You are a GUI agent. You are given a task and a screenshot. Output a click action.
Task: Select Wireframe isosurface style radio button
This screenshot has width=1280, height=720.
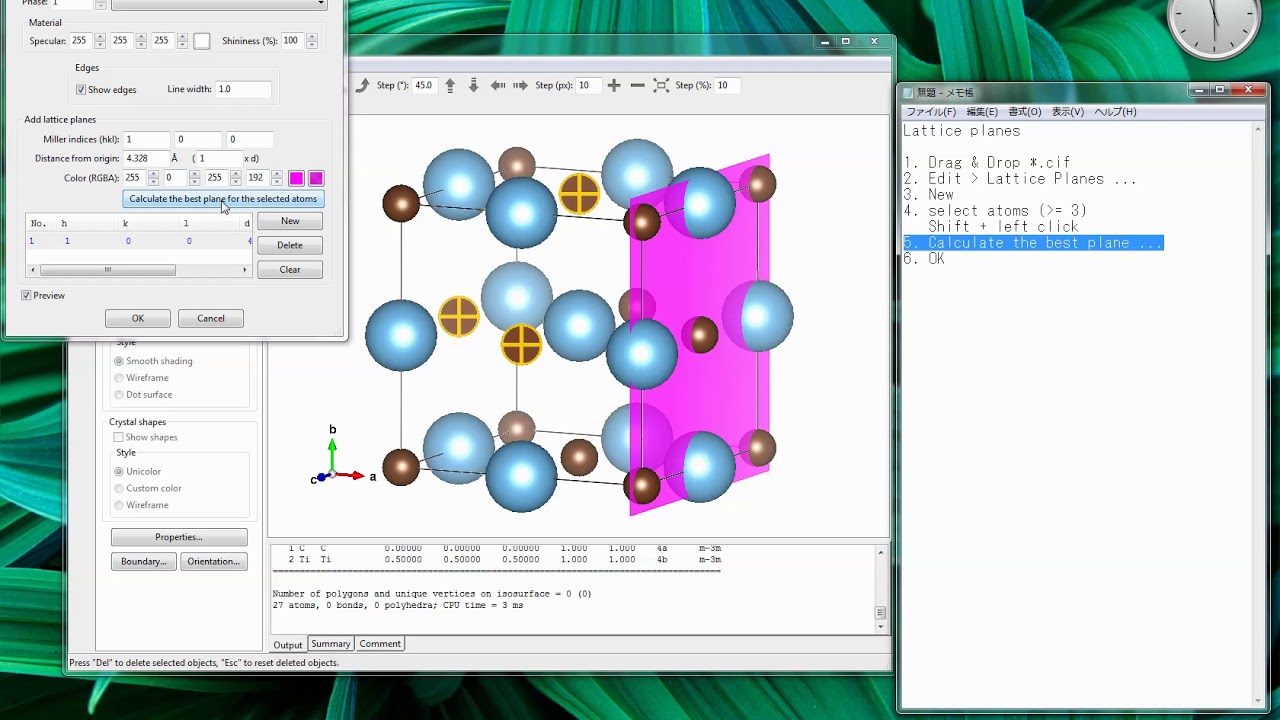click(119, 378)
